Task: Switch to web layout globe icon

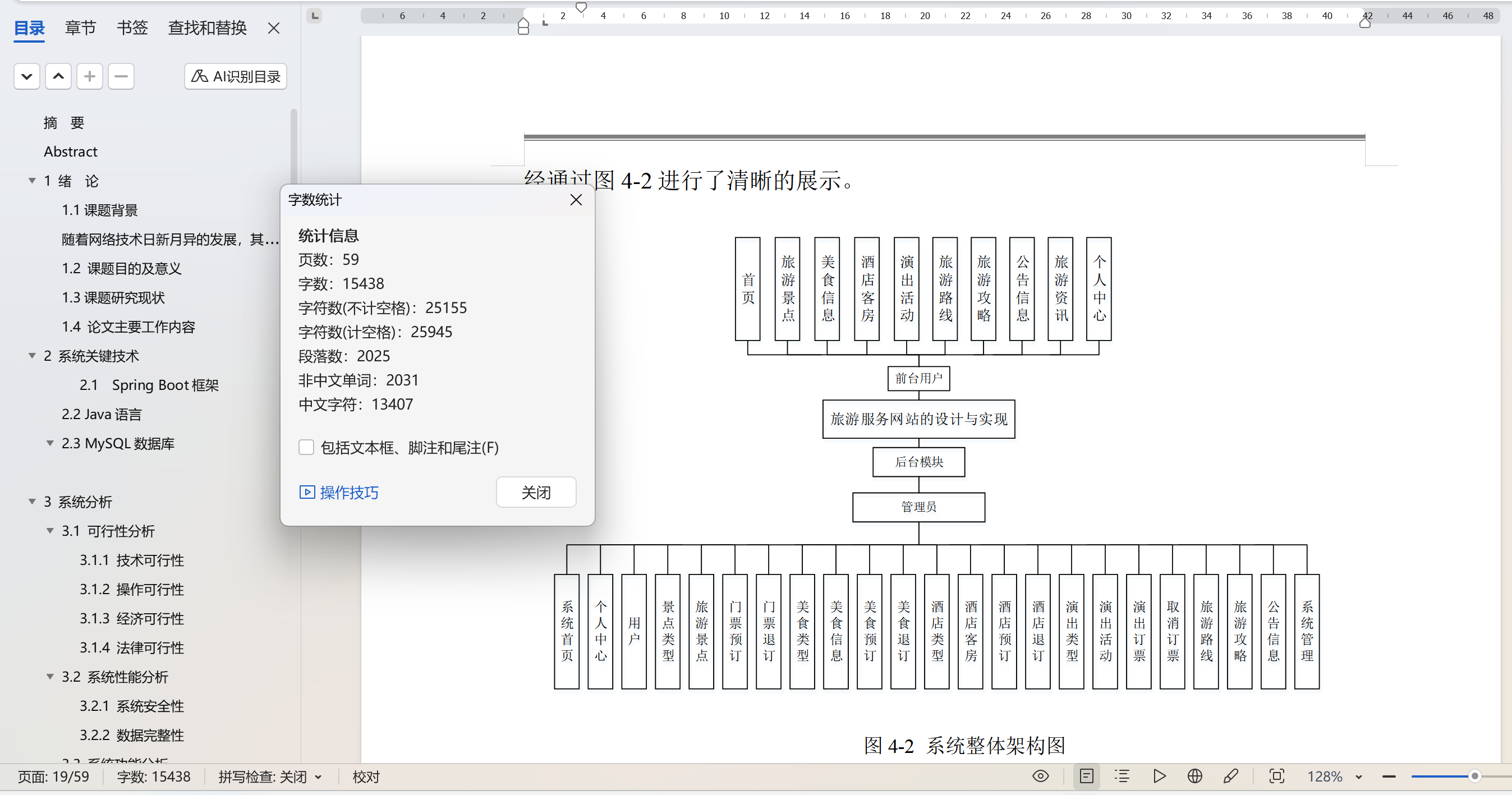Action: pyautogui.click(x=1194, y=776)
